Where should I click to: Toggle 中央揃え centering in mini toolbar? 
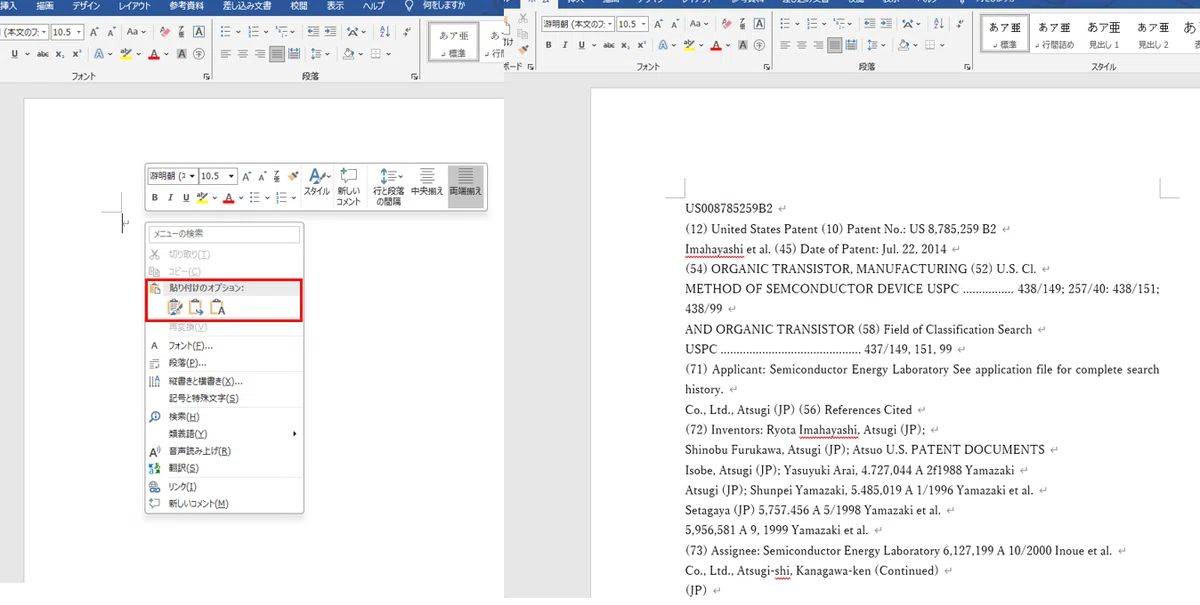[x=427, y=182]
